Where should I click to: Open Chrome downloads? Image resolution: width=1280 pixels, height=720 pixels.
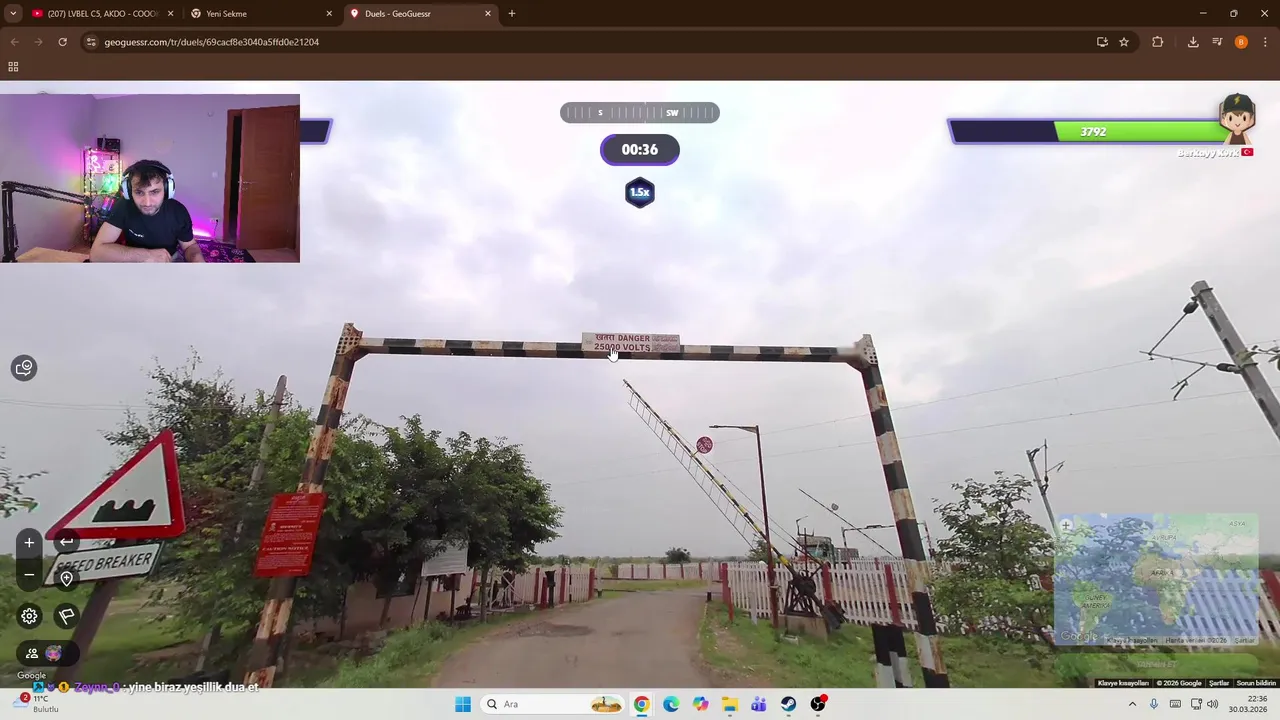(x=1193, y=42)
